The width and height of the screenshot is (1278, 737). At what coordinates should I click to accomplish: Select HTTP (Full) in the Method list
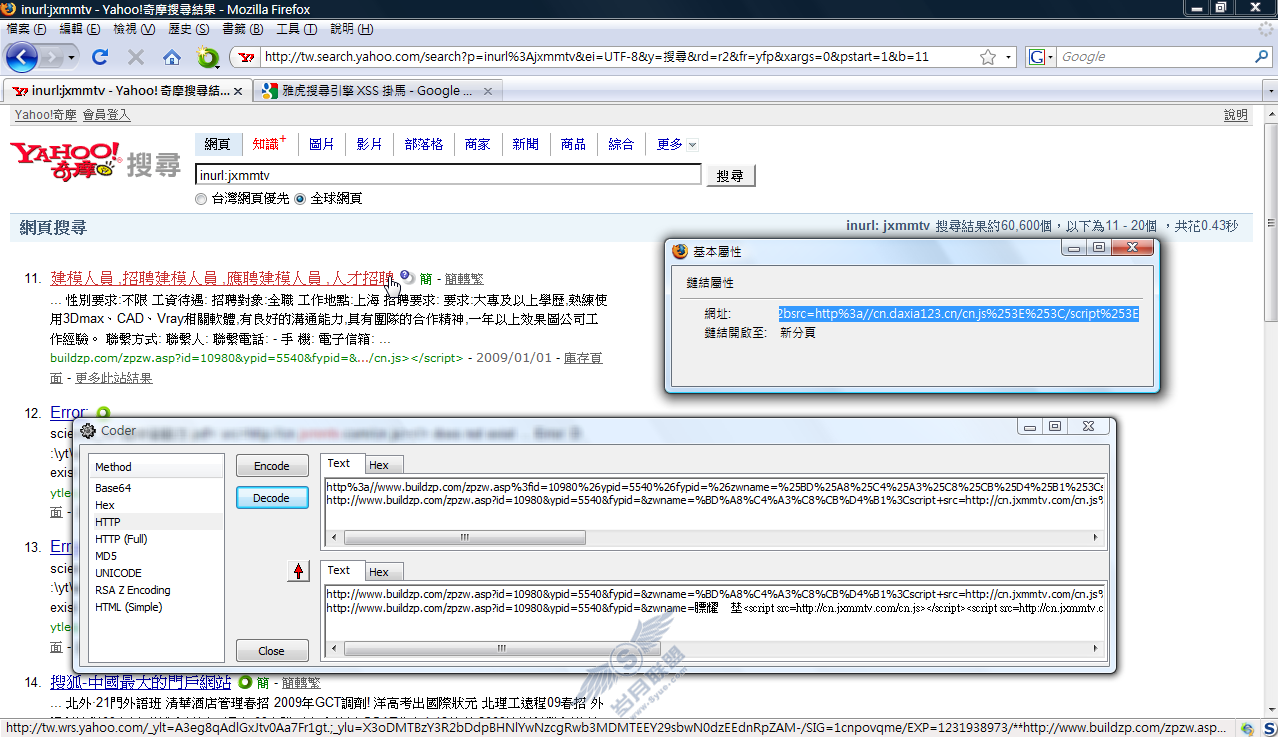click(122, 539)
